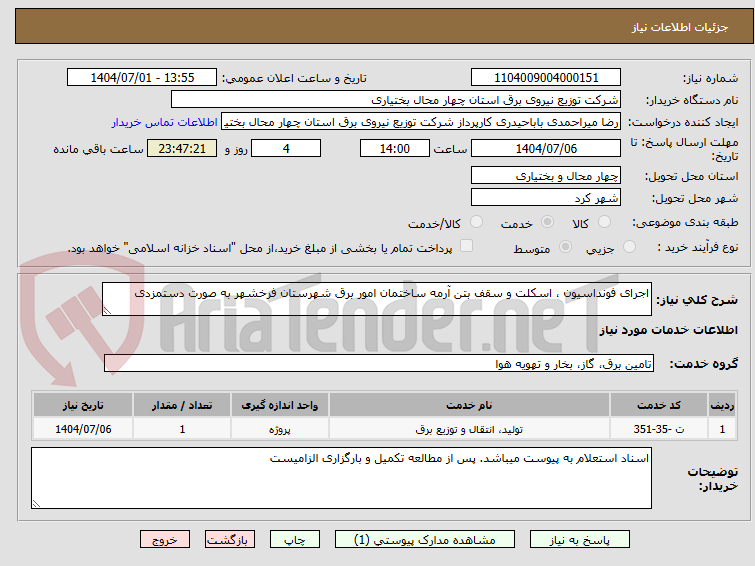Click the delivery city field شهر کرد
Screen dimensions: 755x566
(546, 197)
